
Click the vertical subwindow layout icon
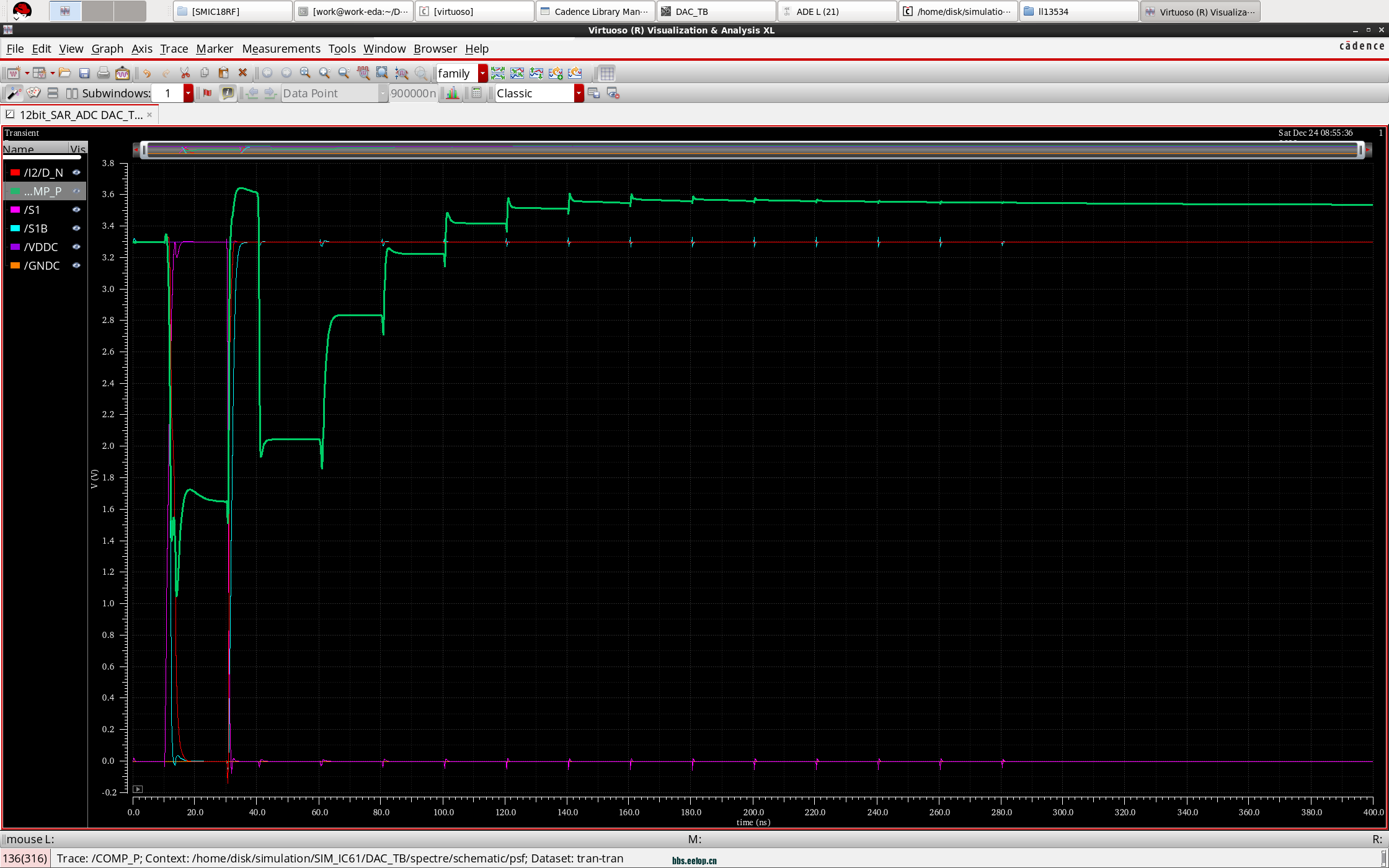tap(53, 93)
